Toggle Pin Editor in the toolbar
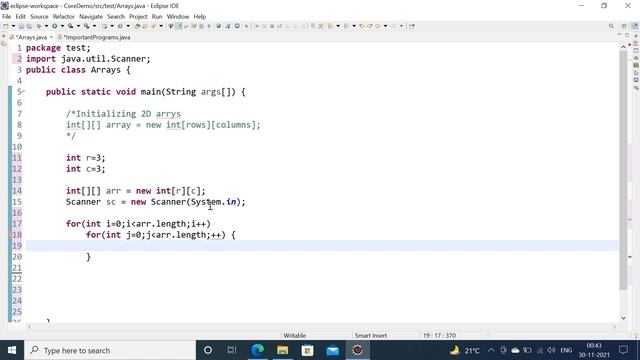The image size is (640, 360). click(x=411, y=26)
